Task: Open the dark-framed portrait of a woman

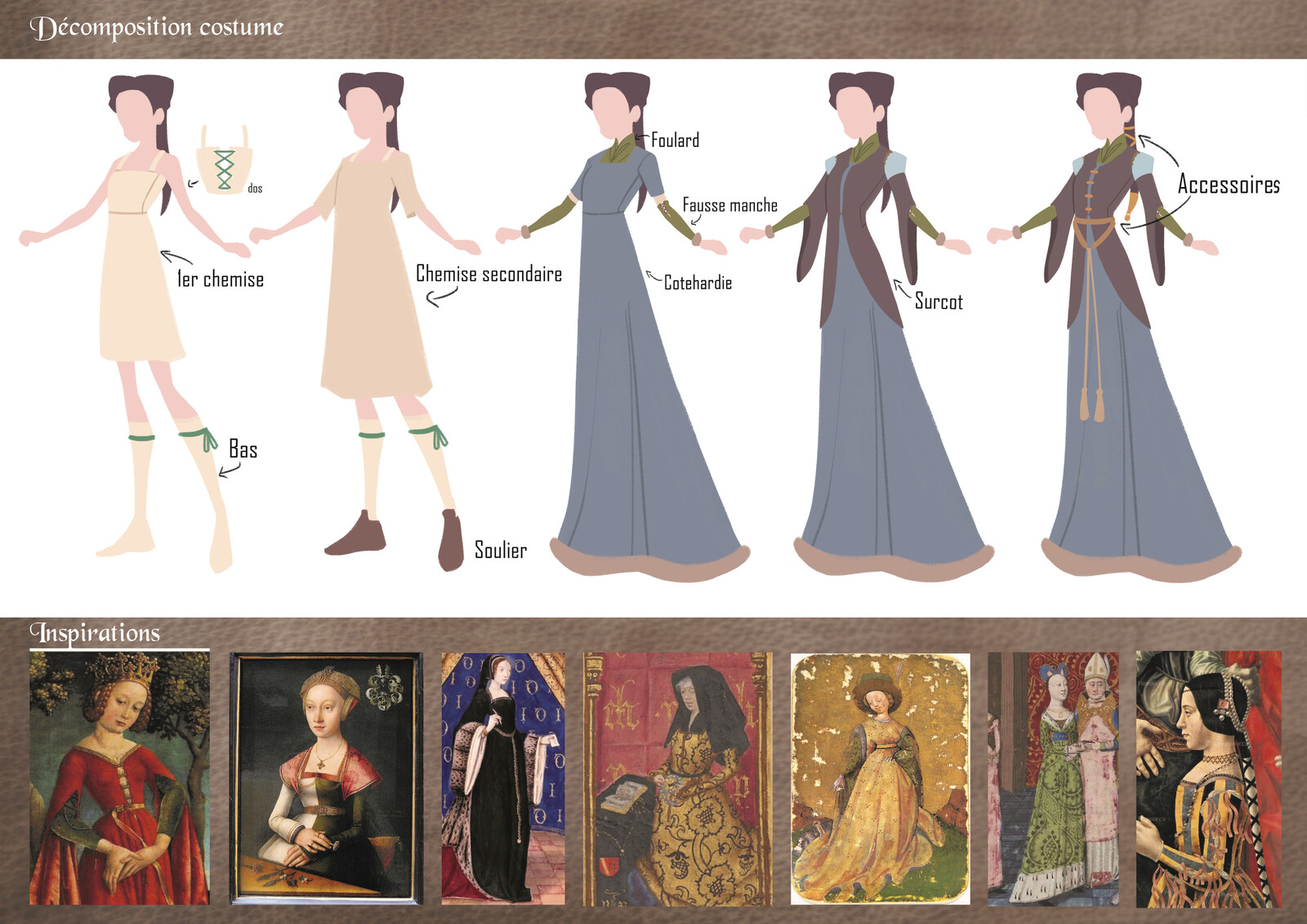Action: [326, 779]
